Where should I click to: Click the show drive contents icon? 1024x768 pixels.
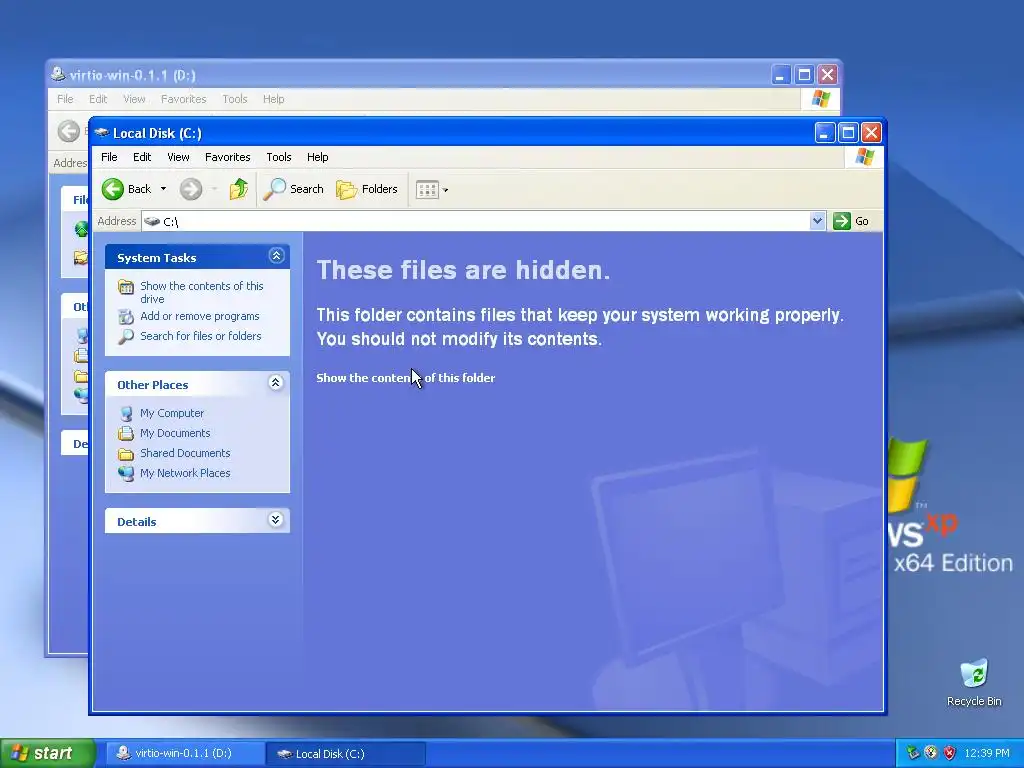pyautogui.click(x=126, y=287)
